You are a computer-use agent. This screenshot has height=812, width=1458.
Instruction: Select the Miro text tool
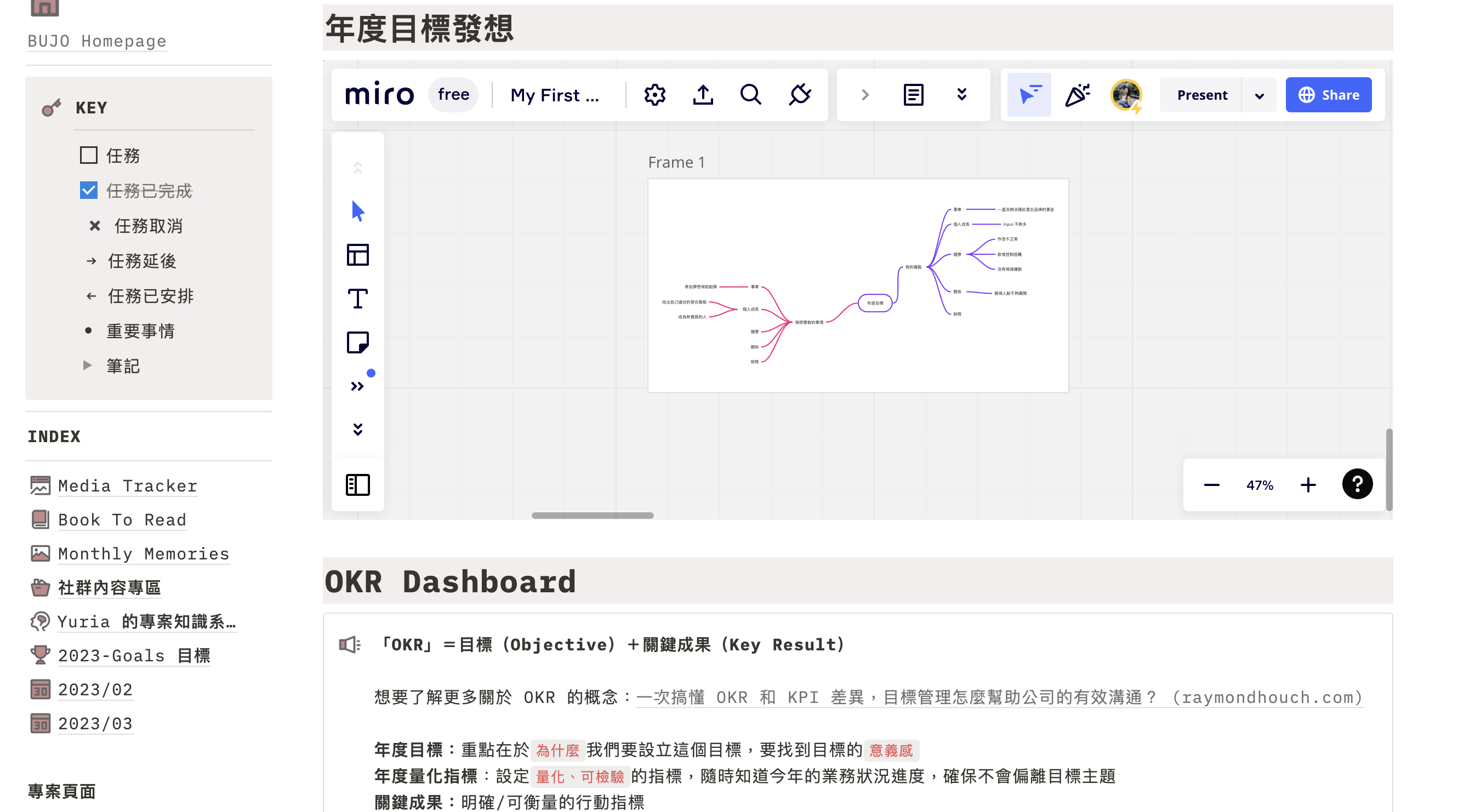(x=358, y=299)
